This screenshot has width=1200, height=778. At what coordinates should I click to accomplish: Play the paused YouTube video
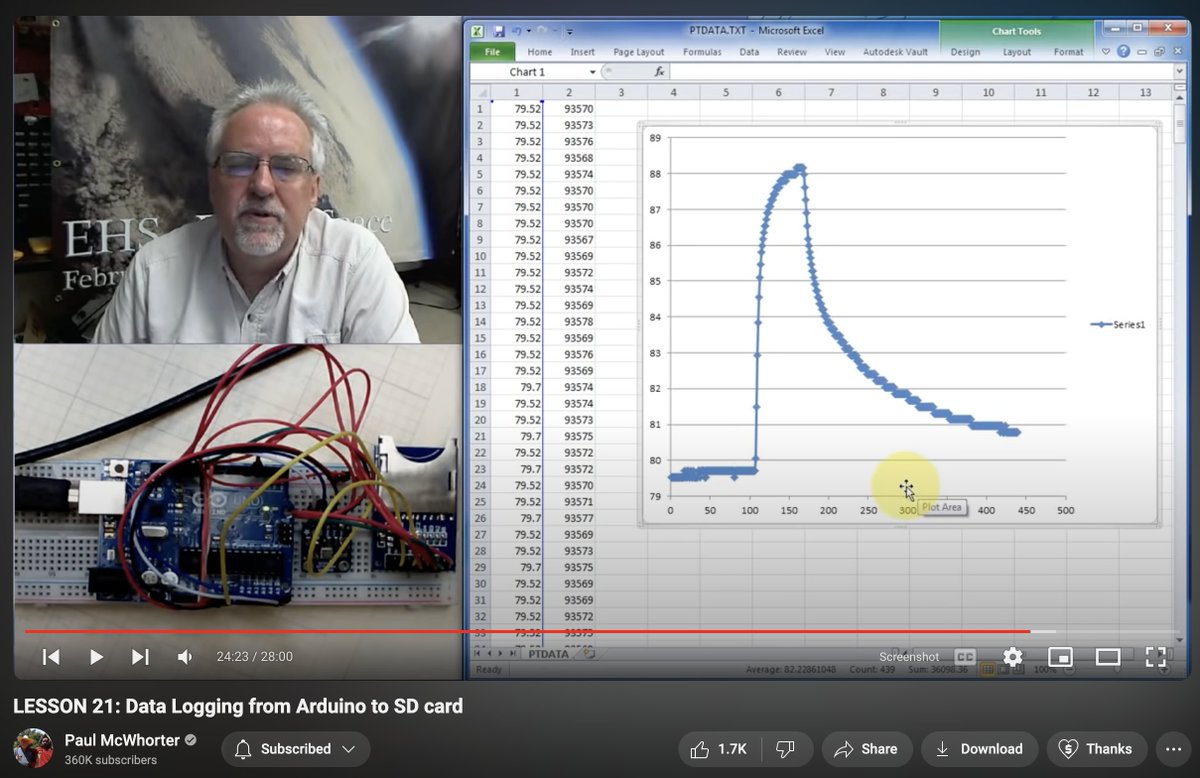click(96, 657)
